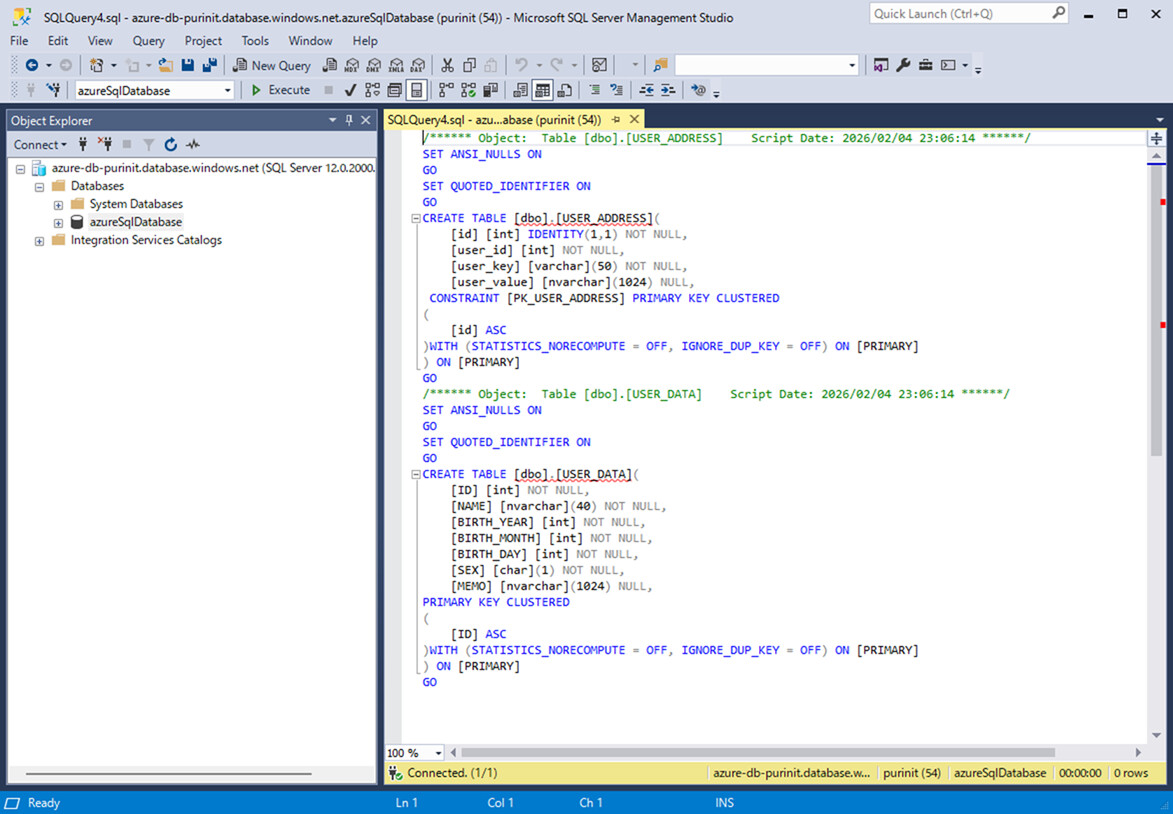Toggle the Results to Grid option
The image size is (1173, 814).
tap(542, 90)
